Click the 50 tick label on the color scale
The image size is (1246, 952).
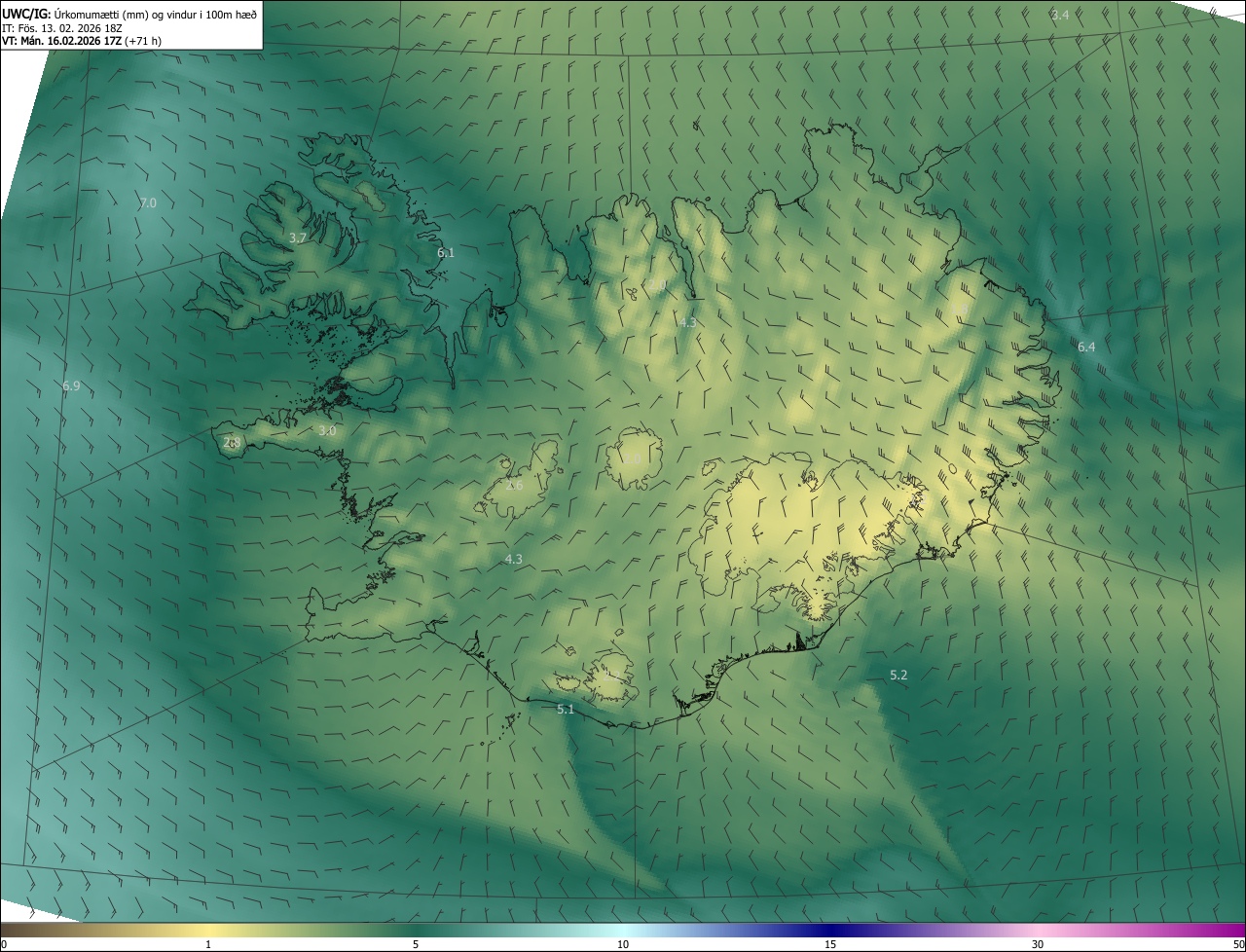(1237, 944)
